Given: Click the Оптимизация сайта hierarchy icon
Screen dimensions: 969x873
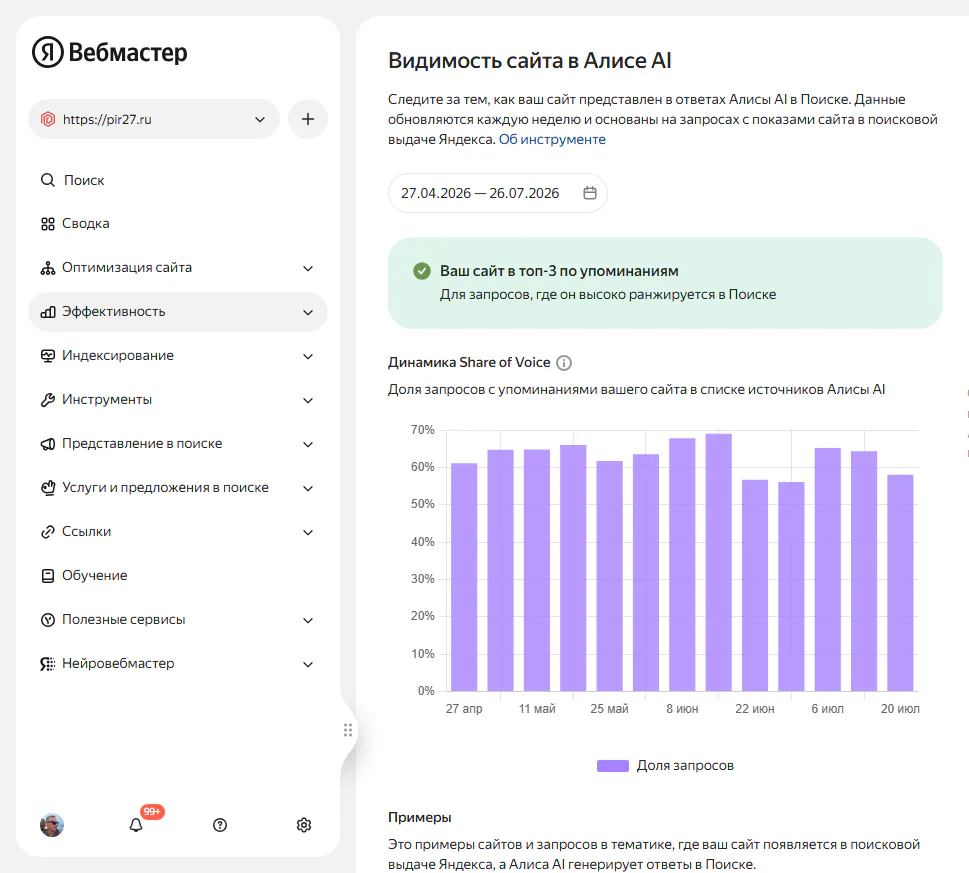Looking at the screenshot, I should pos(48,268).
